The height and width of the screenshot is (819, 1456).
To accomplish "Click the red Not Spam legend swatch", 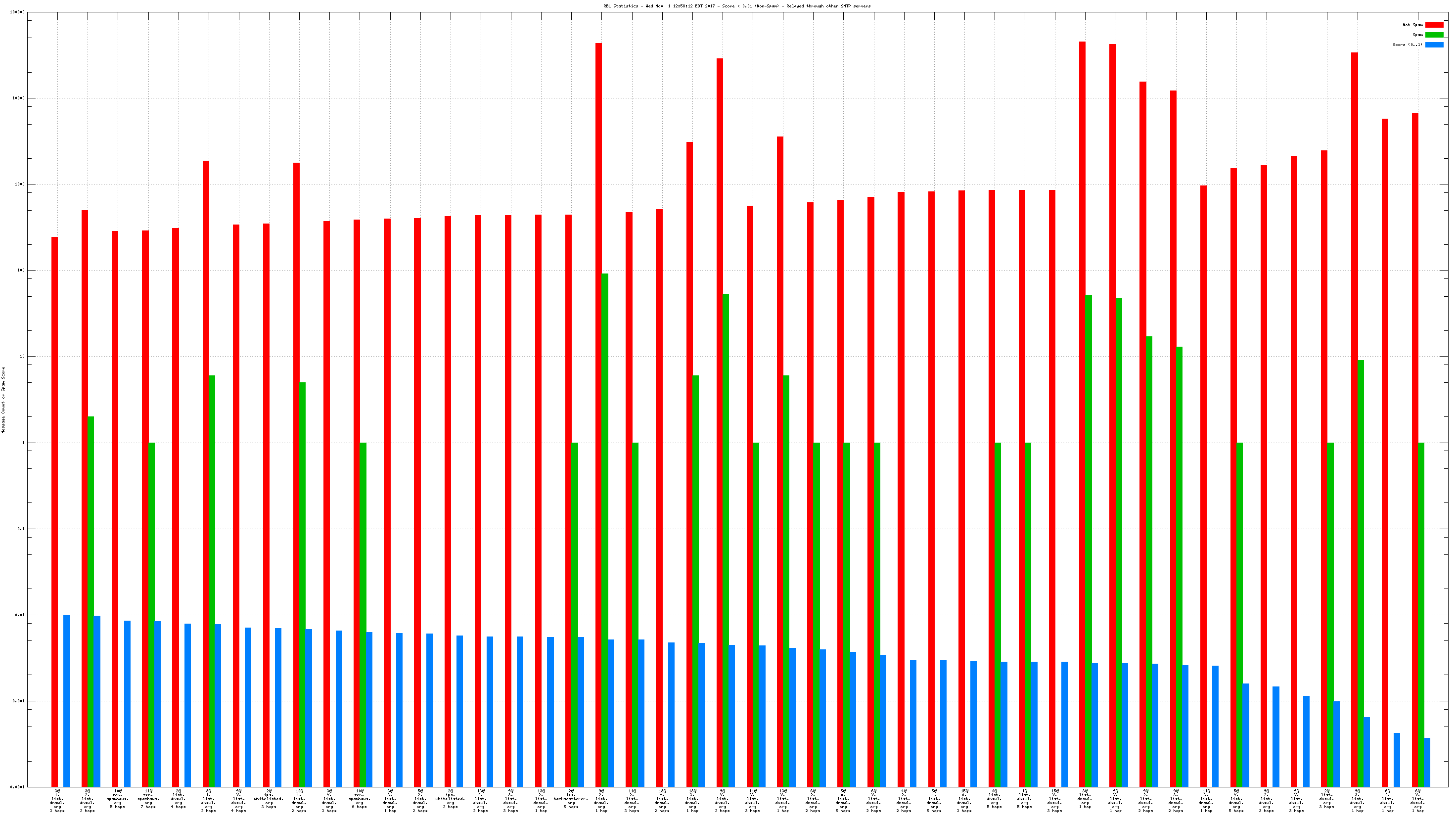I will tap(1434, 25).
